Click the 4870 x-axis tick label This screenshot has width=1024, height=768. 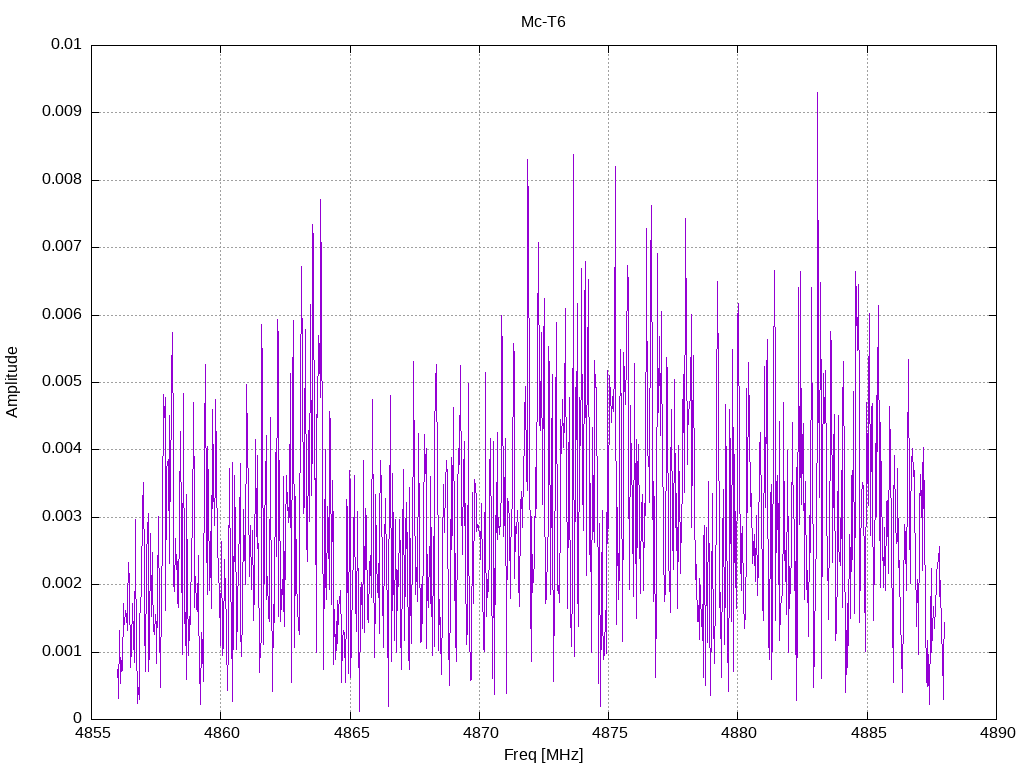[479, 733]
